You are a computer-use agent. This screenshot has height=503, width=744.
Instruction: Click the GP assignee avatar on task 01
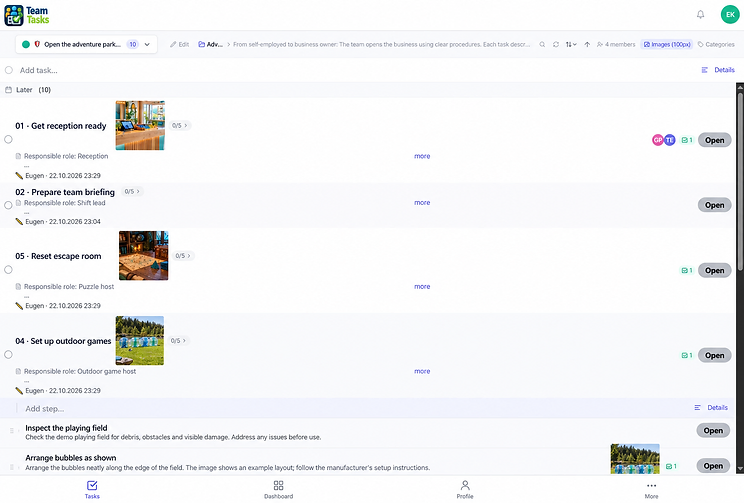pos(658,140)
